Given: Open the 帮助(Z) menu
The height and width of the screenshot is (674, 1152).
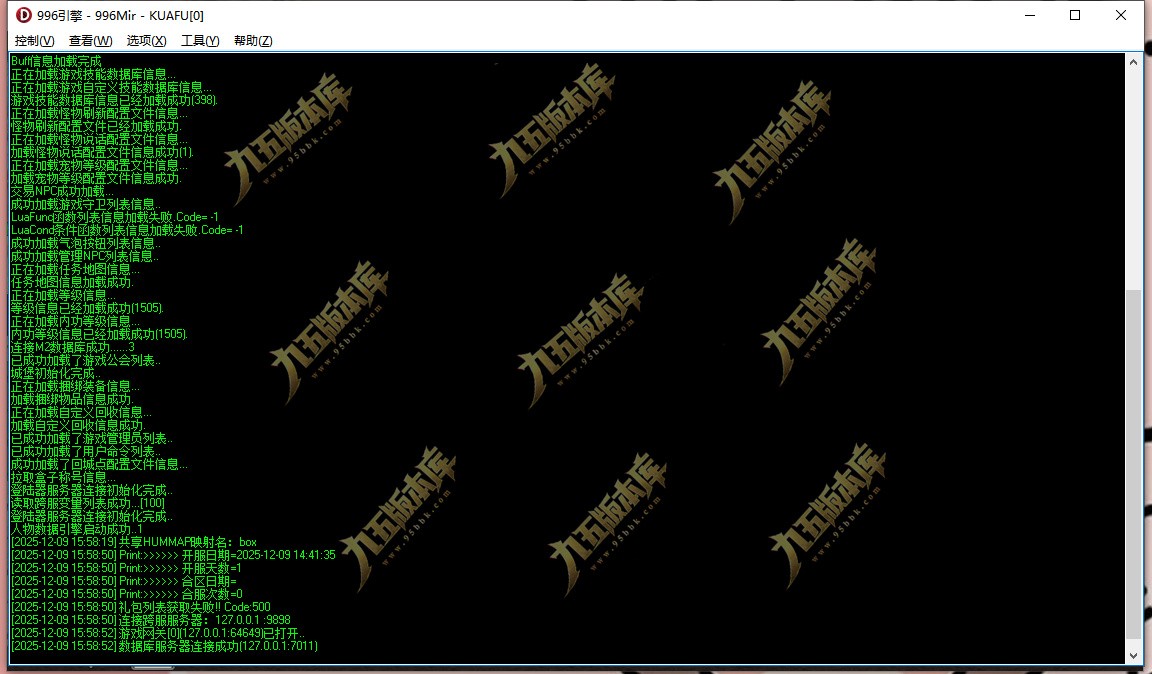Looking at the screenshot, I should (253, 40).
